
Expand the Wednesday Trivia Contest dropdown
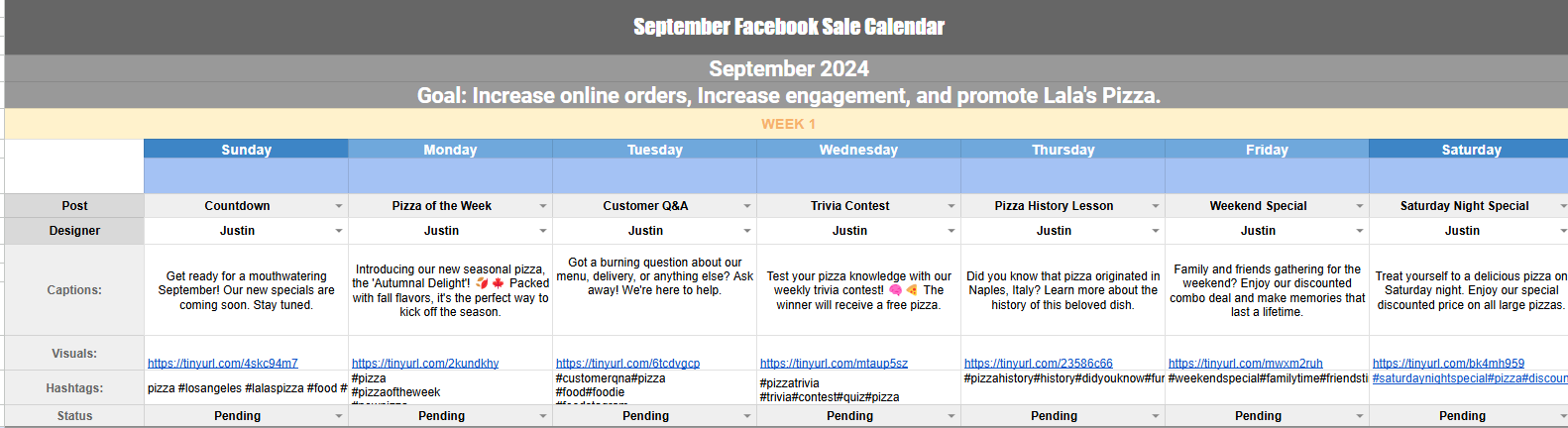[x=952, y=206]
